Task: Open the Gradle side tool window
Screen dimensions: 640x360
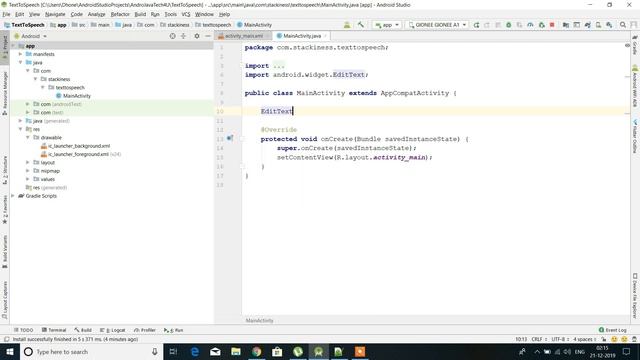Action: pyautogui.click(x=635, y=46)
